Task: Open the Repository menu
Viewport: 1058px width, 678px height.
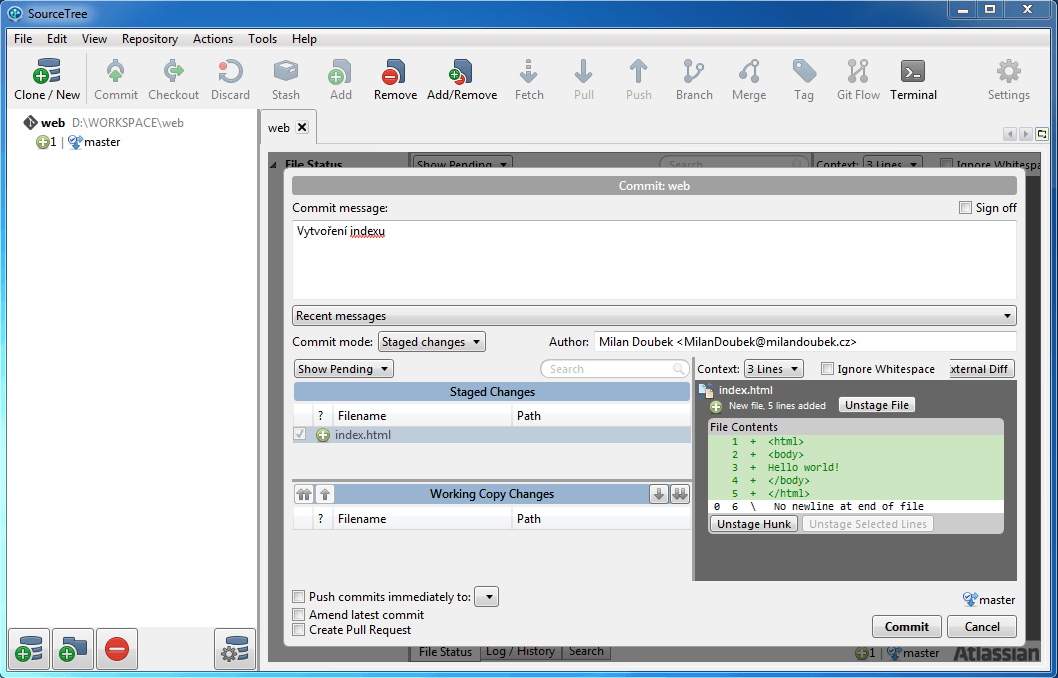Action: (x=150, y=38)
